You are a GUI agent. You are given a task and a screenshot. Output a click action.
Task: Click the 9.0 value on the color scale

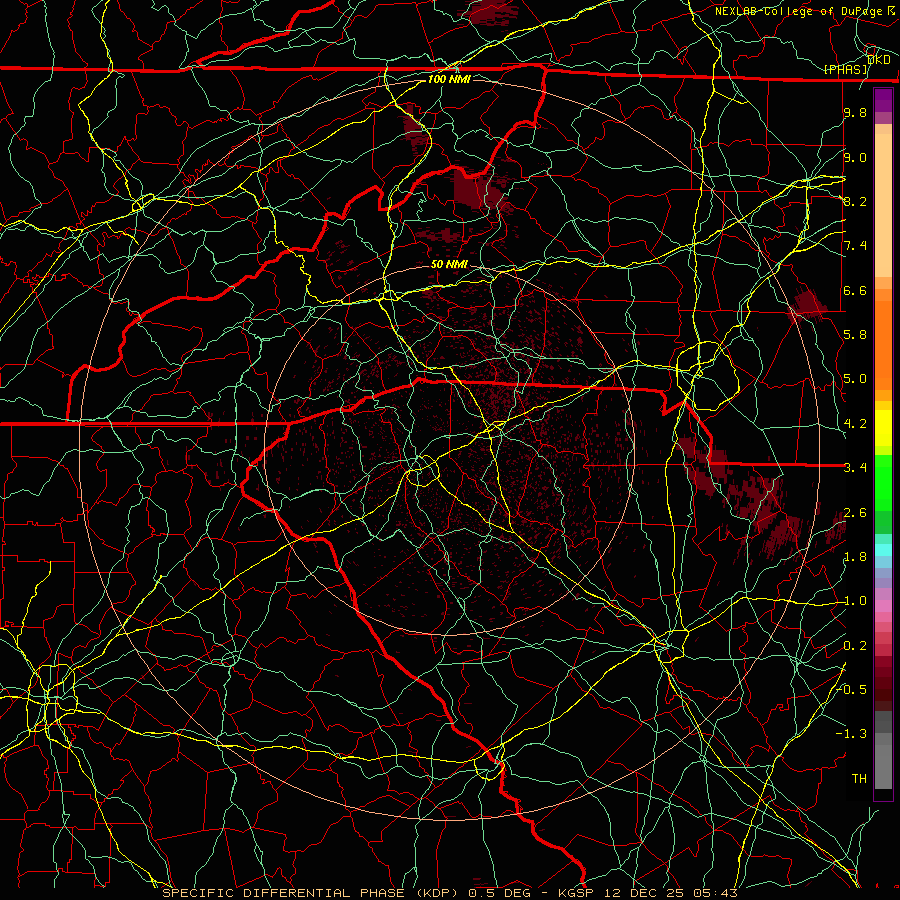click(x=855, y=157)
